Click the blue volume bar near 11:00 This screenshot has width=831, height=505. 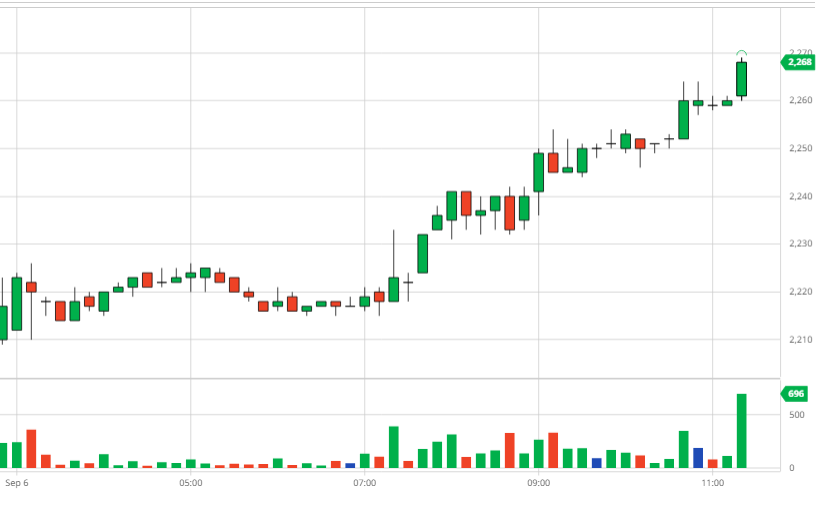pos(698,458)
